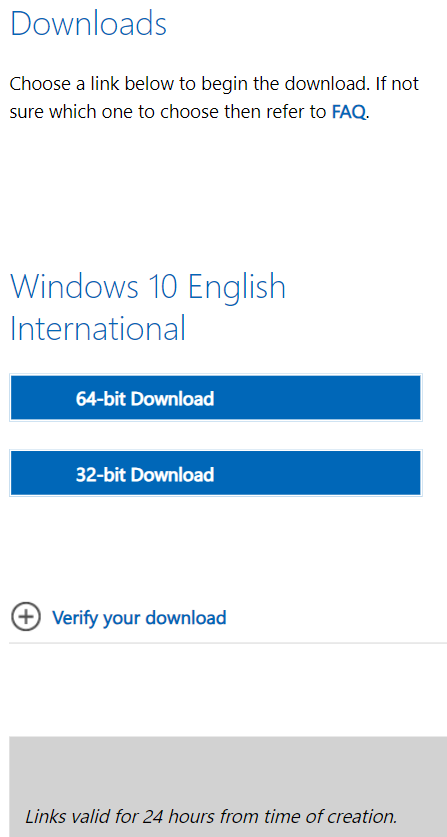Screen dimensions: 447x837
Task: Click the gray notice panel background
Action: click(228, 769)
